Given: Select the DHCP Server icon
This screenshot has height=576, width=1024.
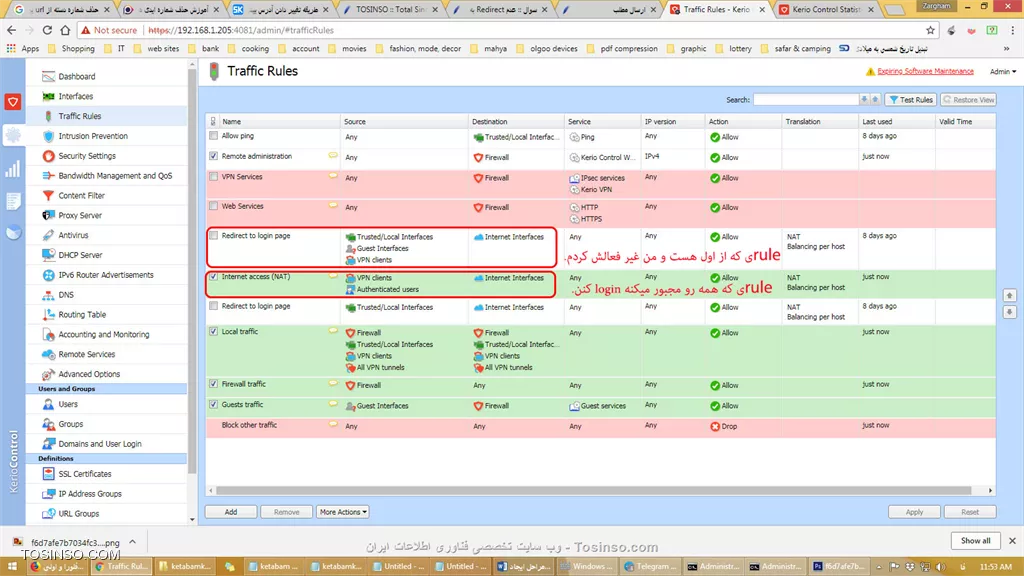Looking at the screenshot, I should pos(49,255).
